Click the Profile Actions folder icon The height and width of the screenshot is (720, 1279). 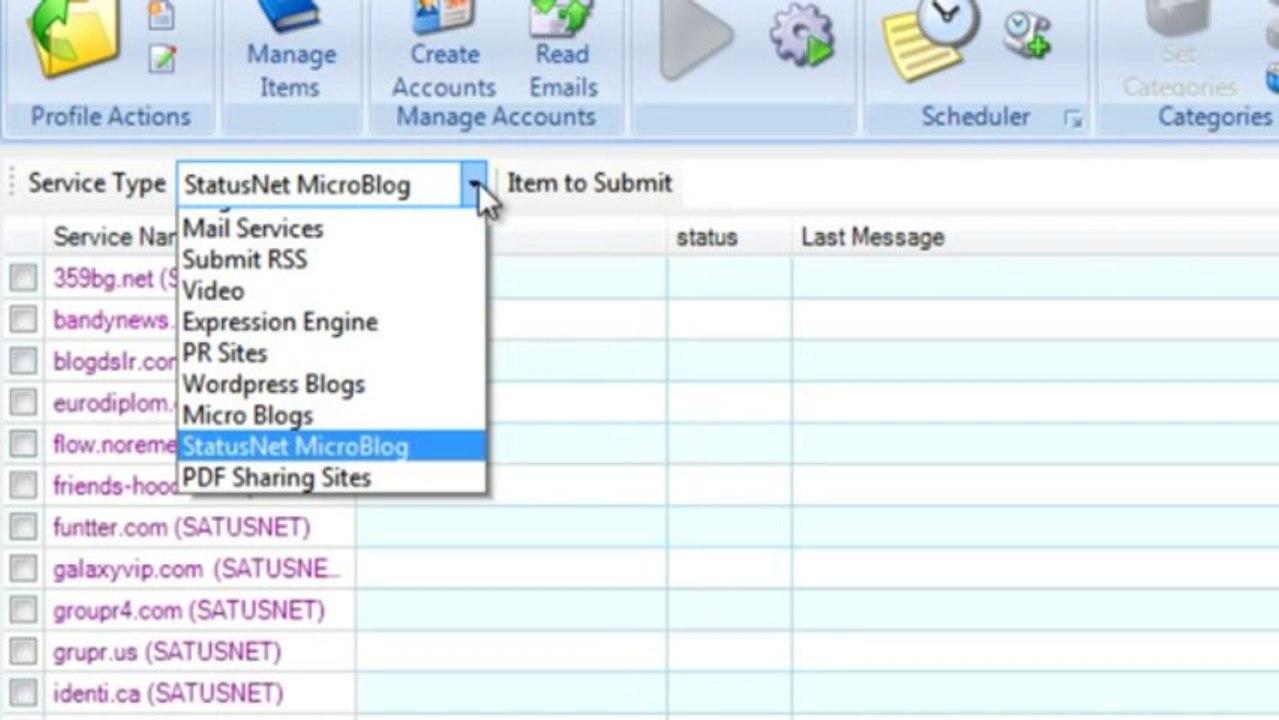[74, 38]
